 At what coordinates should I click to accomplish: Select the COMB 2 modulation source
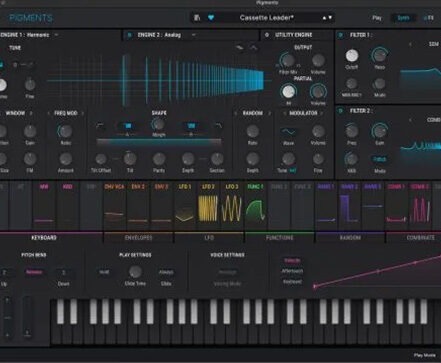419,205
